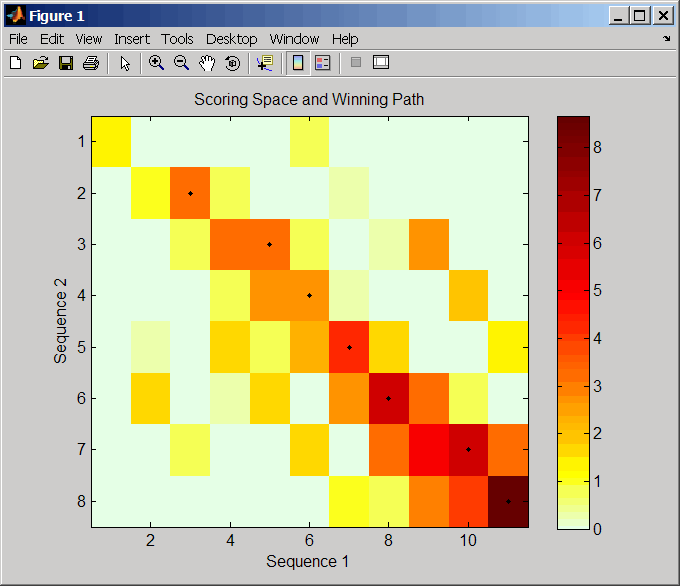
Task: Click the path marker at Sequence 1=6, Sequence 2=4
Action: tap(309, 296)
